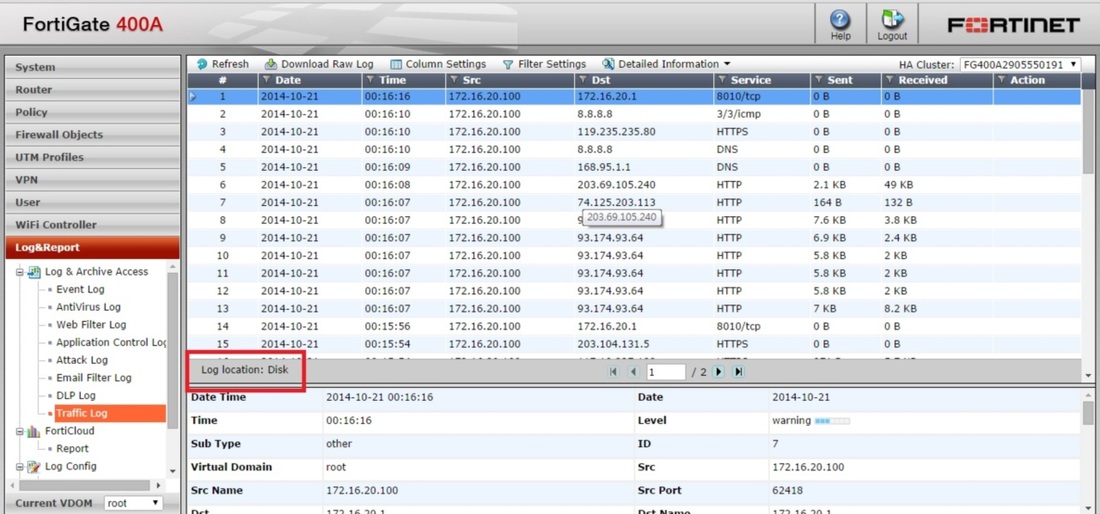1100x514 pixels.
Task: Open DLP Log
Action: 76,395
